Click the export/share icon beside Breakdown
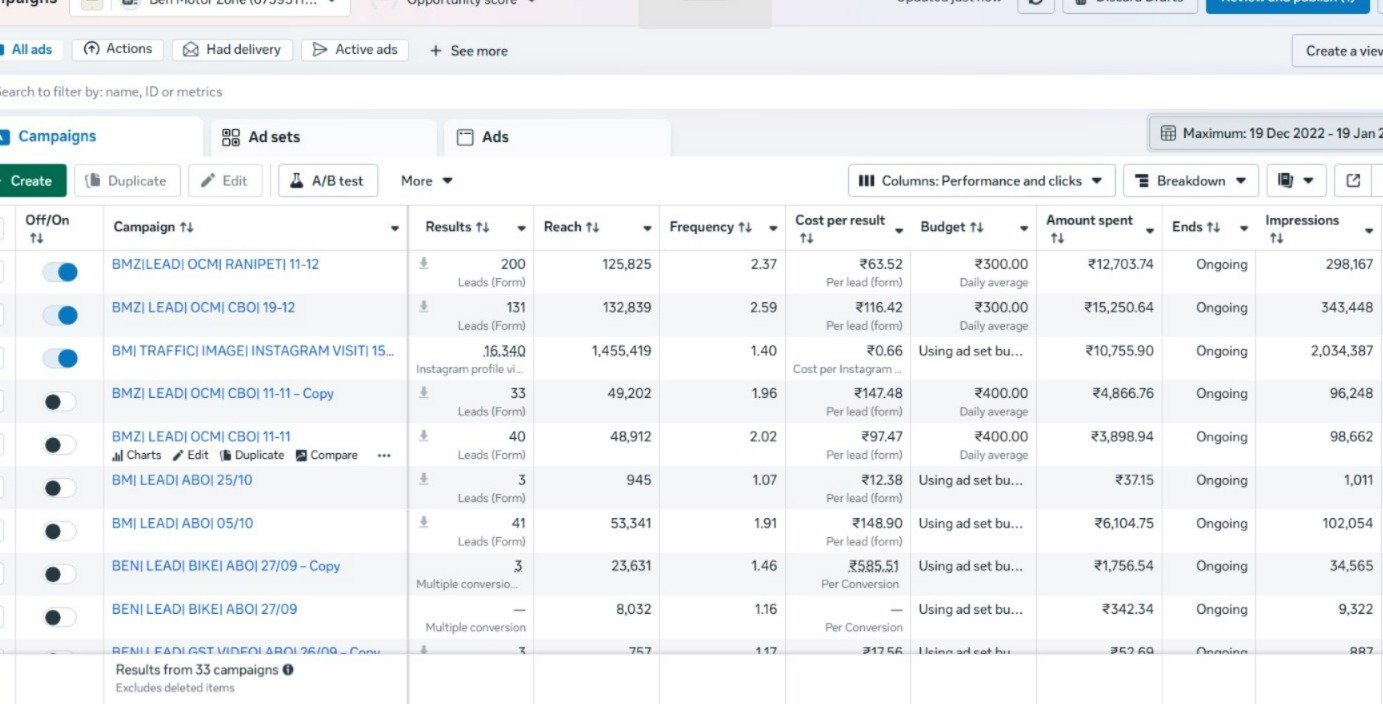The height and width of the screenshot is (704, 1383). click(x=1353, y=181)
